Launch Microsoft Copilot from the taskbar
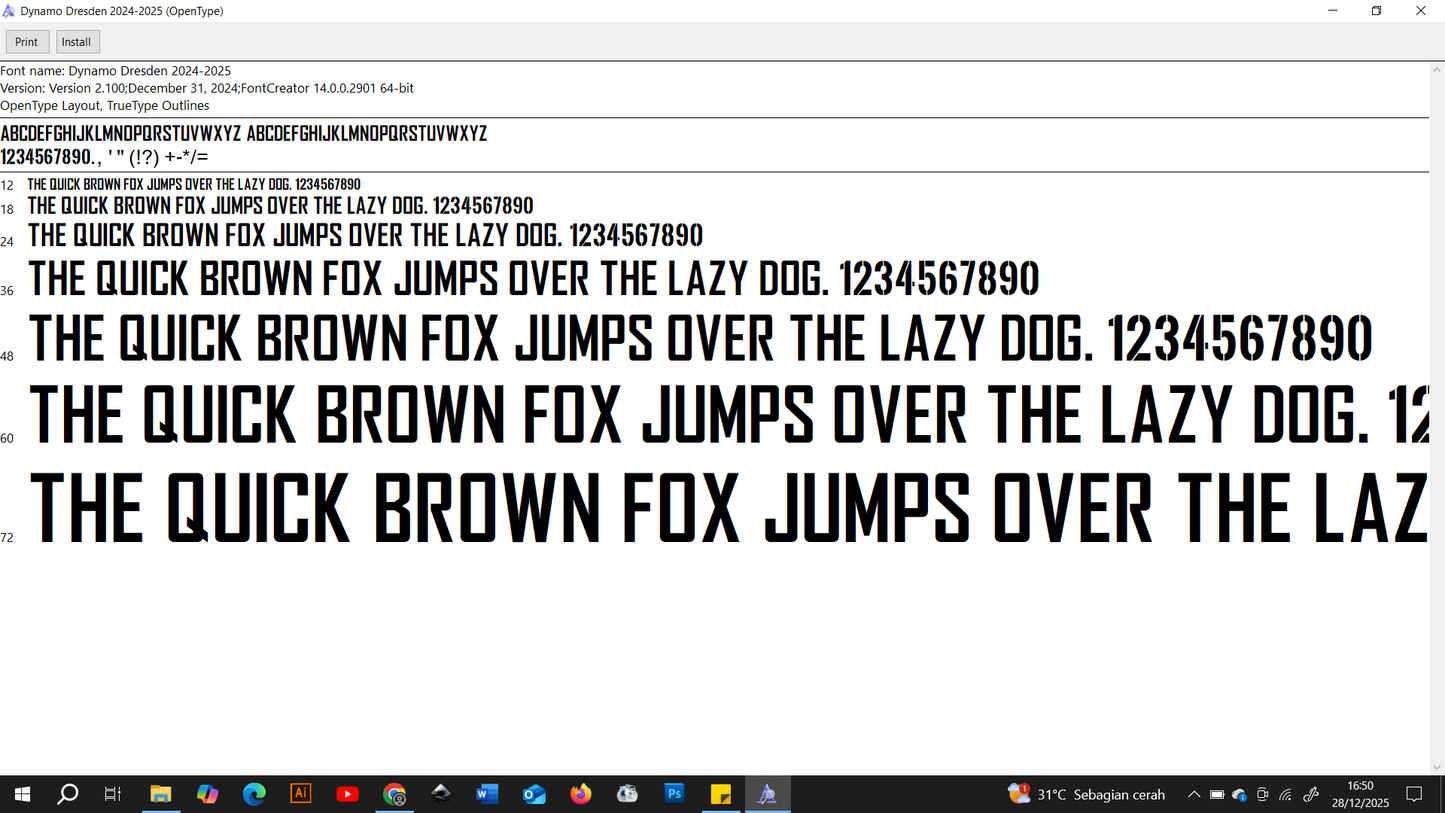1445x813 pixels. [x=207, y=795]
